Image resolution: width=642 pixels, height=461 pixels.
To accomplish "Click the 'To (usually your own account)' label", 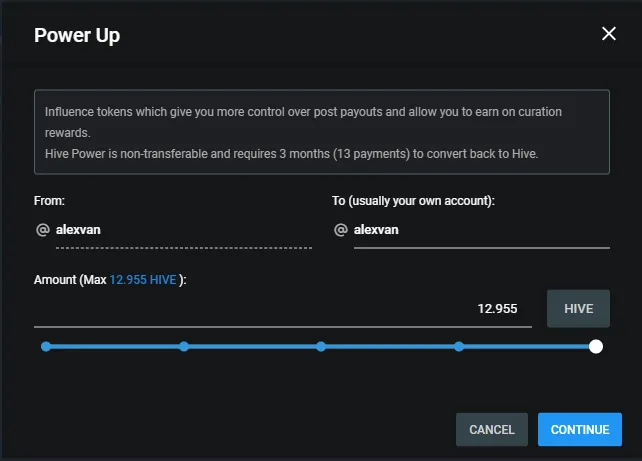I will pyautogui.click(x=413, y=201).
